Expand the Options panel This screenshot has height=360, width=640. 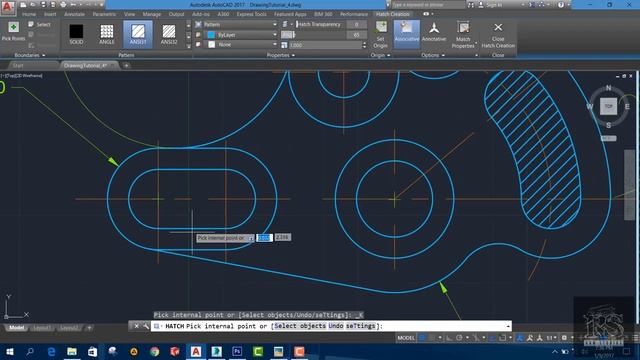(433, 55)
